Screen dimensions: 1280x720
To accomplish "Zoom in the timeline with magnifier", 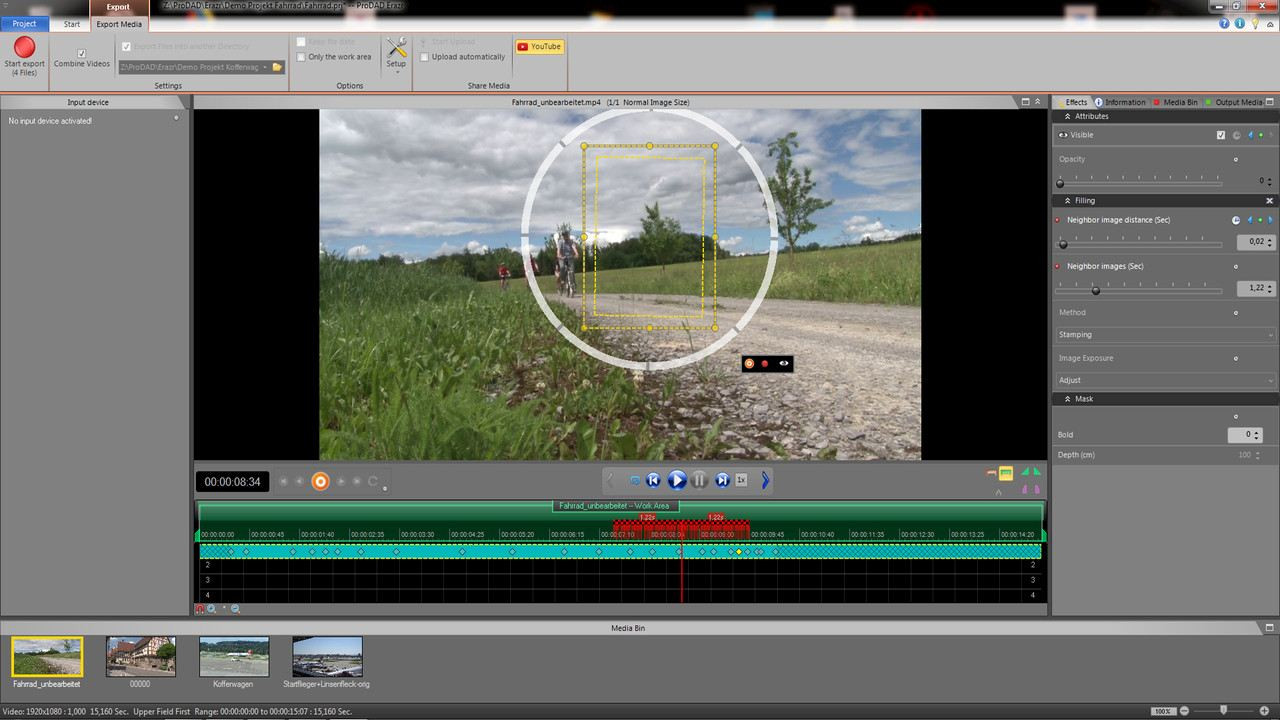I will (x=212, y=608).
